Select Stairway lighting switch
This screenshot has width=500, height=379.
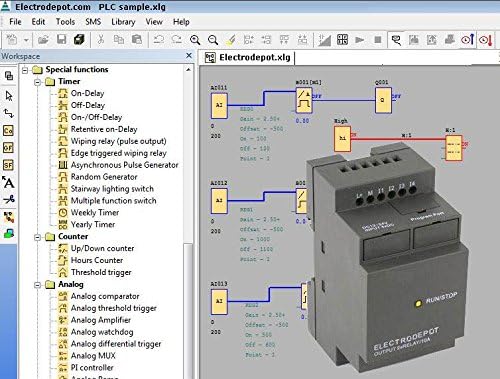pyautogui.click(x=112, y=189)
